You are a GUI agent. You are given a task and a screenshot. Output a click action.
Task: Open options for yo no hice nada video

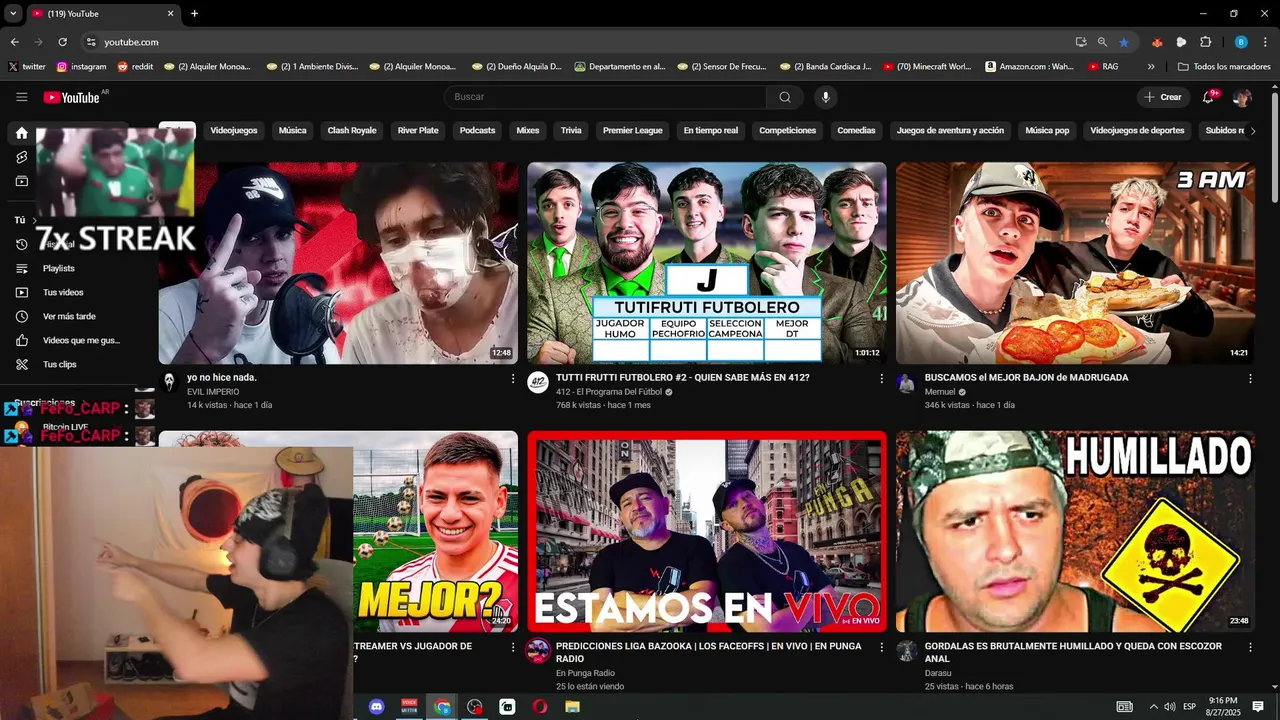click(x=513, y=379)
